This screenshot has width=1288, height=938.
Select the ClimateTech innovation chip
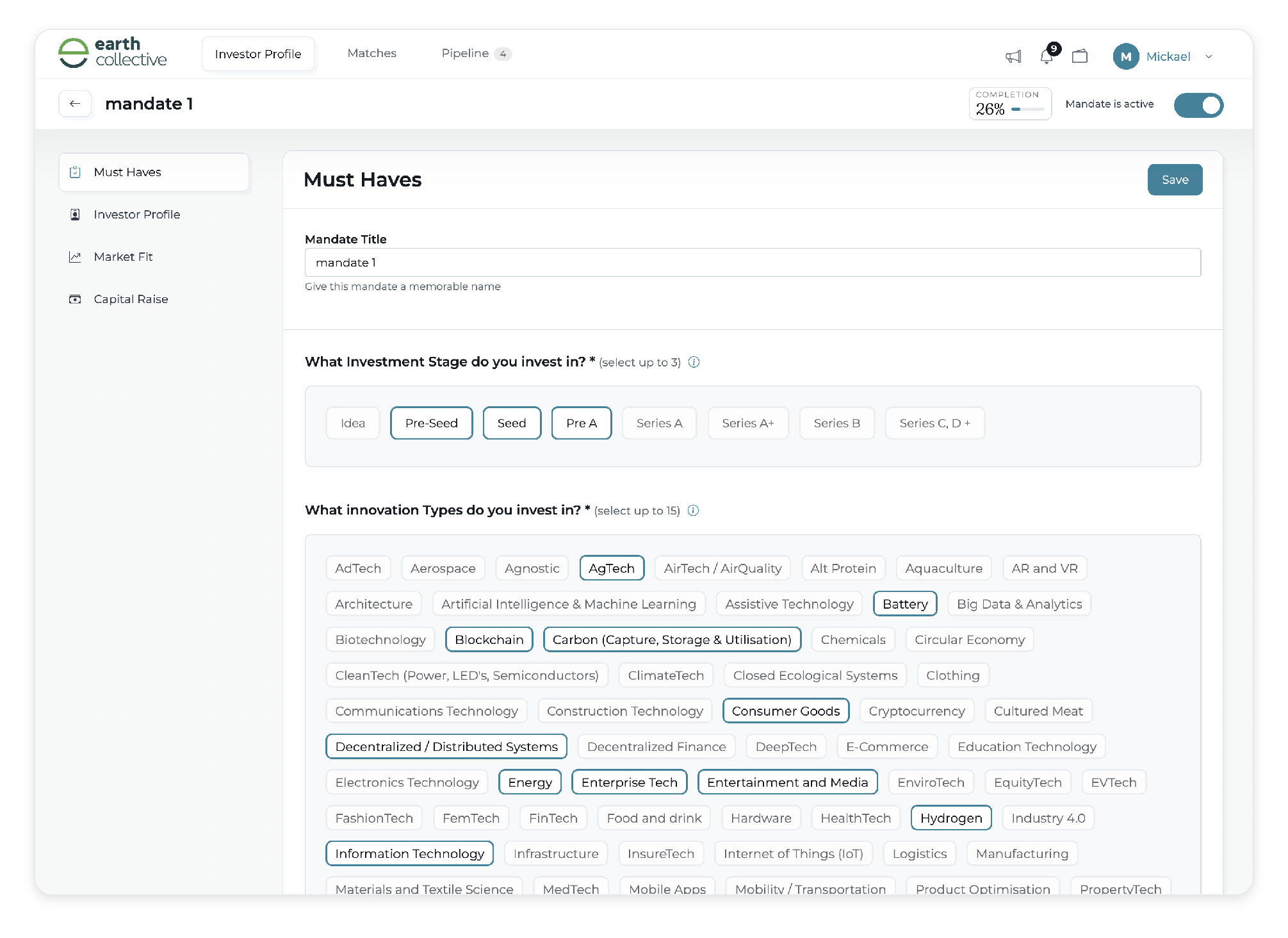pyautogui.click(x=665, y=675)
